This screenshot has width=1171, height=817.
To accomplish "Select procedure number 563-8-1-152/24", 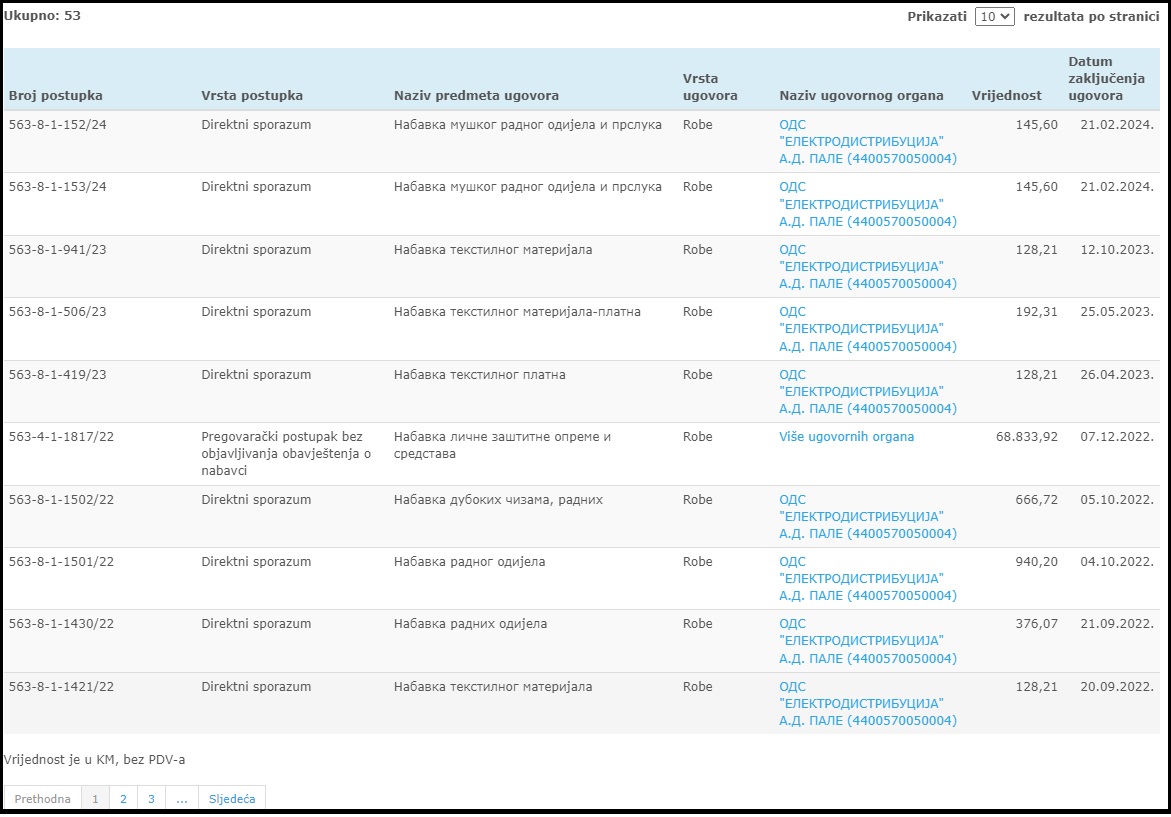I will click(58, 125).
